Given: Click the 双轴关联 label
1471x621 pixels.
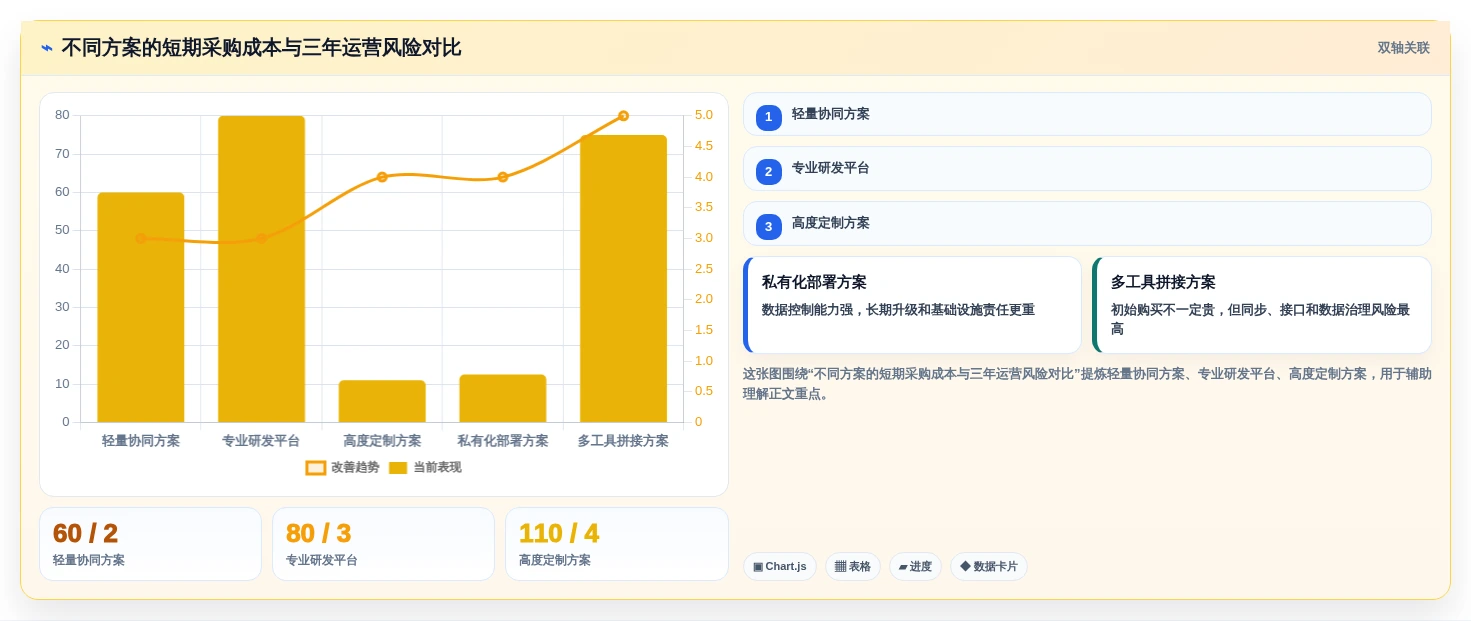Looking at the screenshot, I should pos(1403,48).
